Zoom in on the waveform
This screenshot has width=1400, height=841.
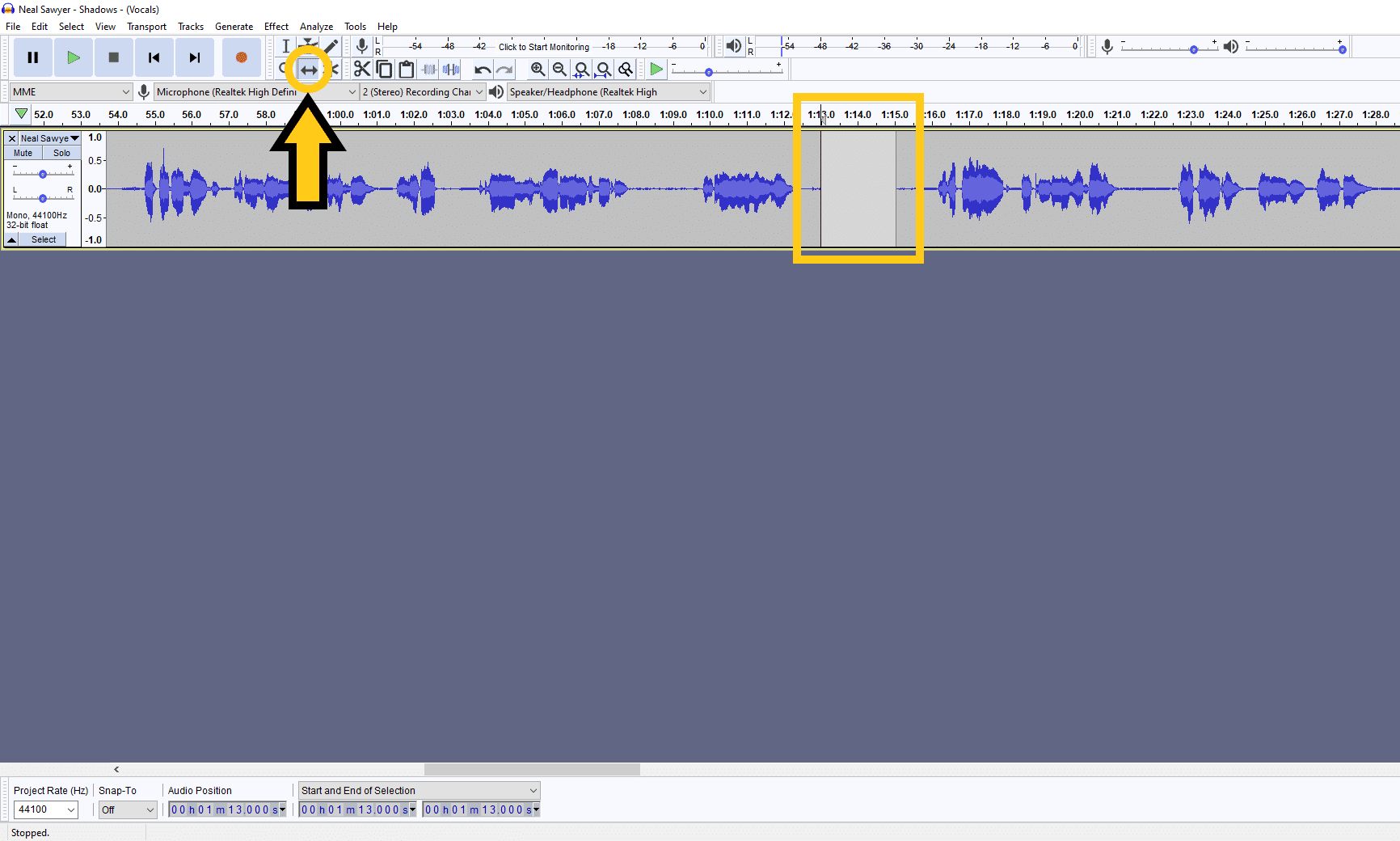pyautogui.click(x=538, y=70)
